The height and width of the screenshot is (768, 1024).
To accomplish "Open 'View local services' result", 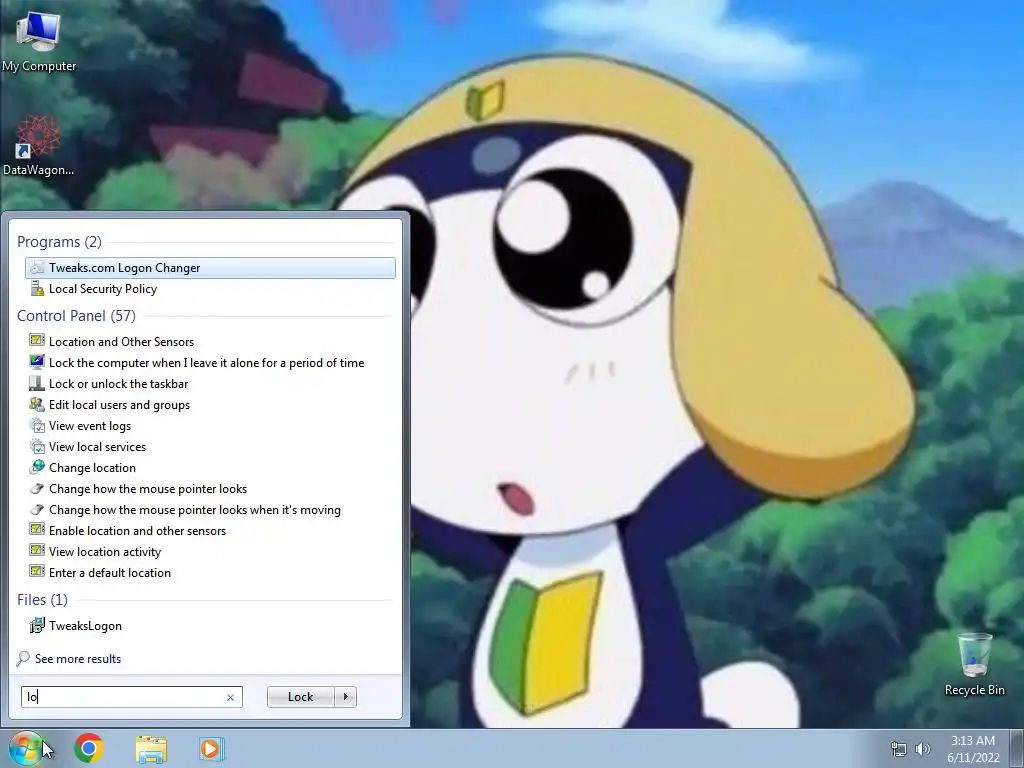I will point(210,447).
